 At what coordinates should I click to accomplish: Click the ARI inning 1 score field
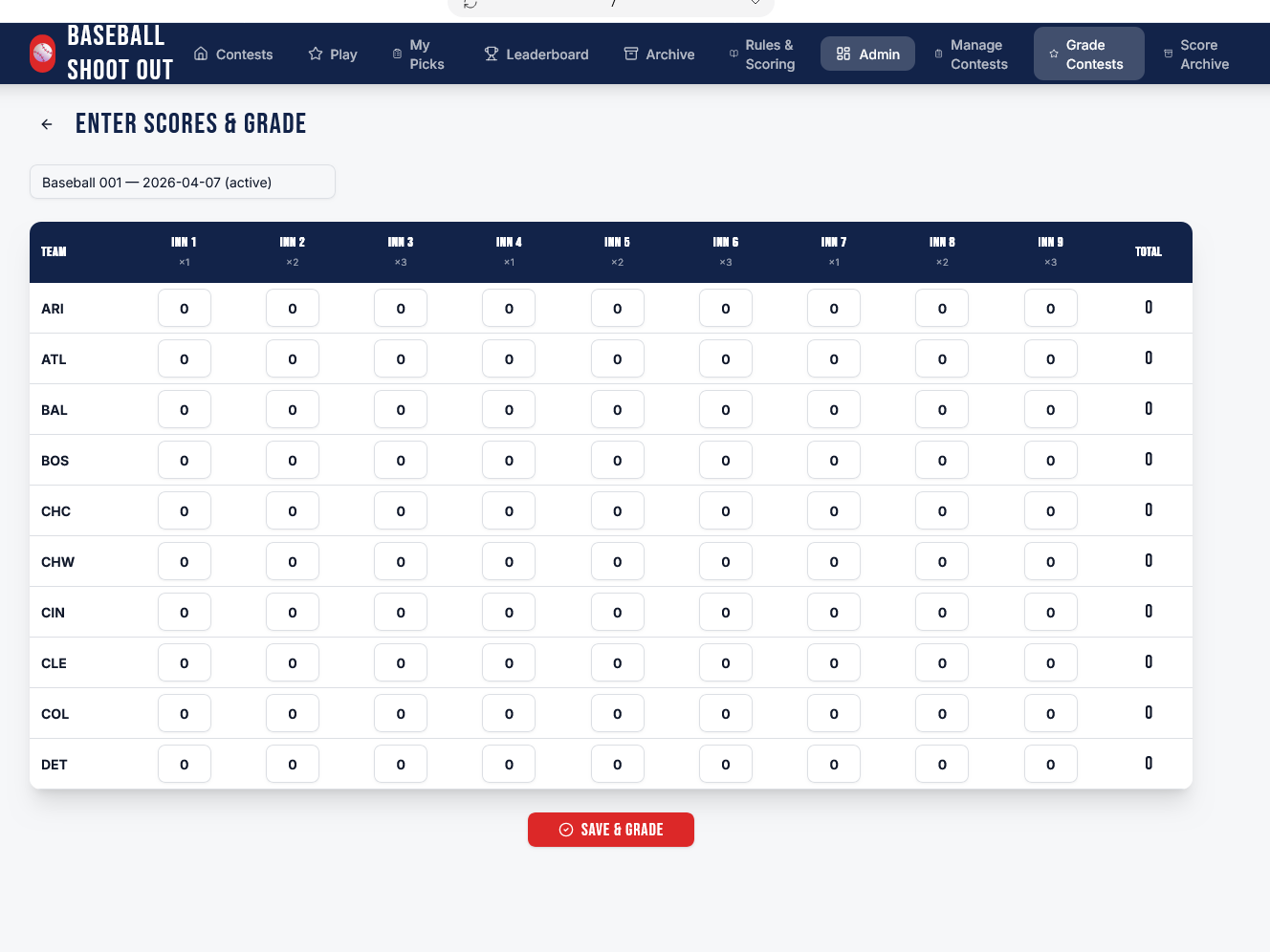pos(185,309)
